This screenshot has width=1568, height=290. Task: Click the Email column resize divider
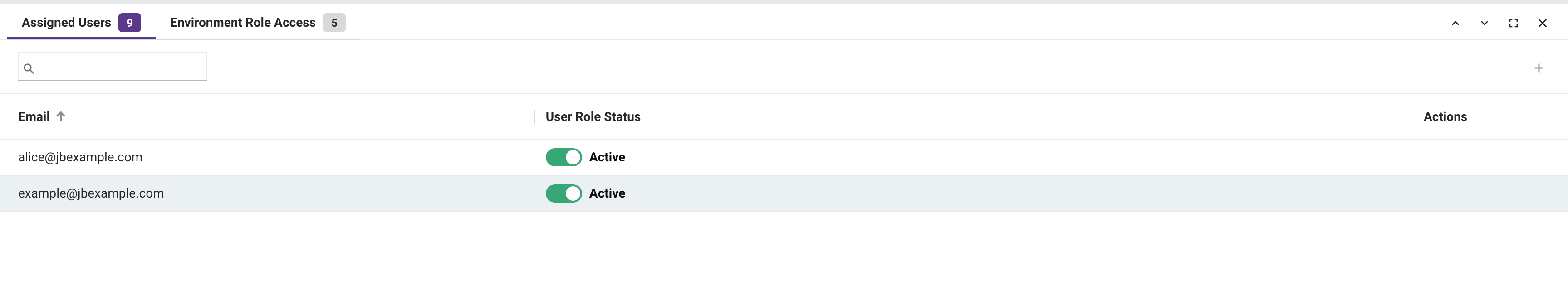pos(534,117)
